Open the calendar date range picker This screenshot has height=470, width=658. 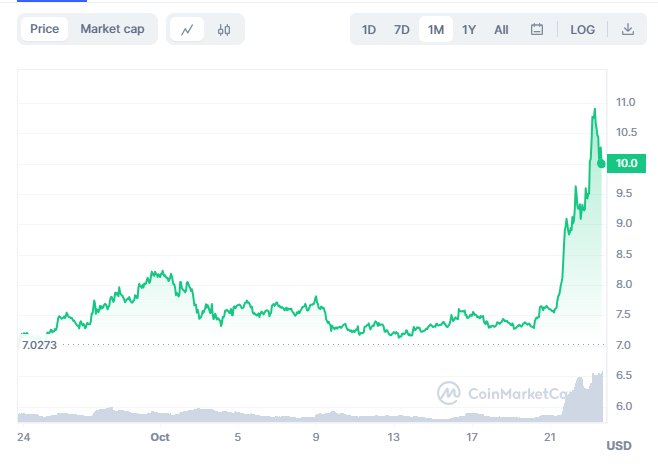click(x=537, y=29)
